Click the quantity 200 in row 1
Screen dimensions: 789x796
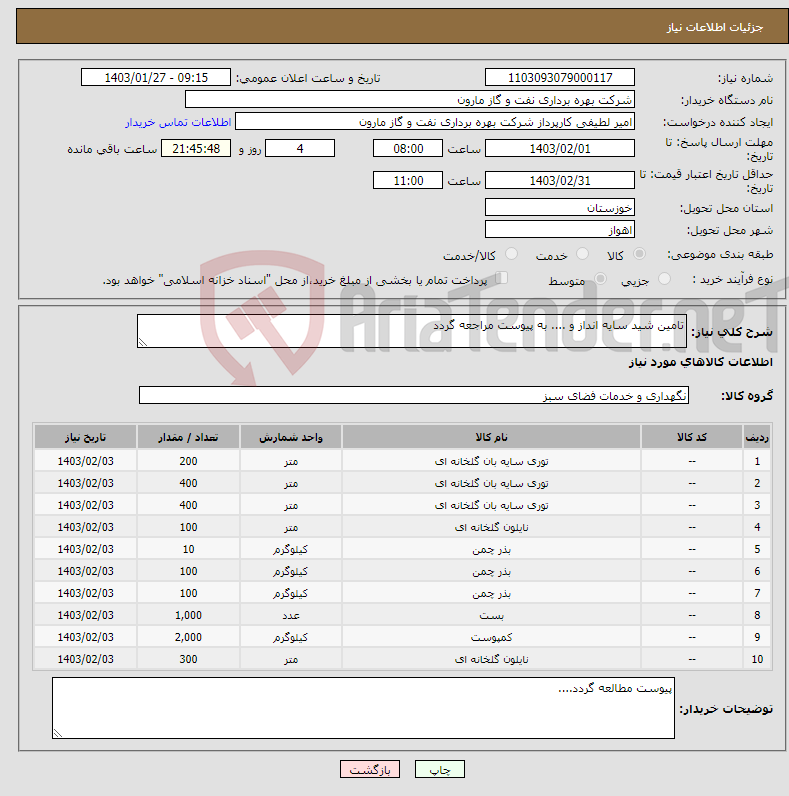[188, 461]
